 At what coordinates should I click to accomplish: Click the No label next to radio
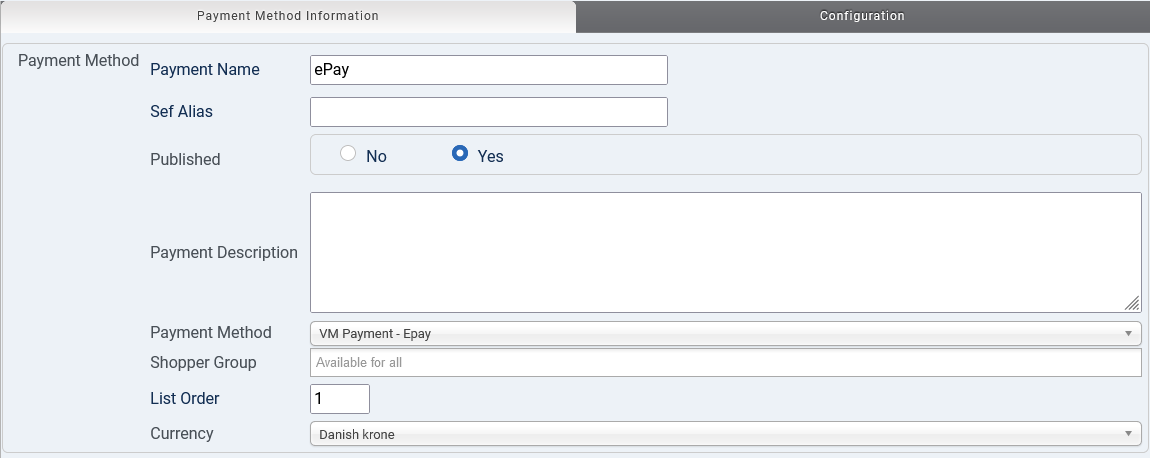coord(376,156)
